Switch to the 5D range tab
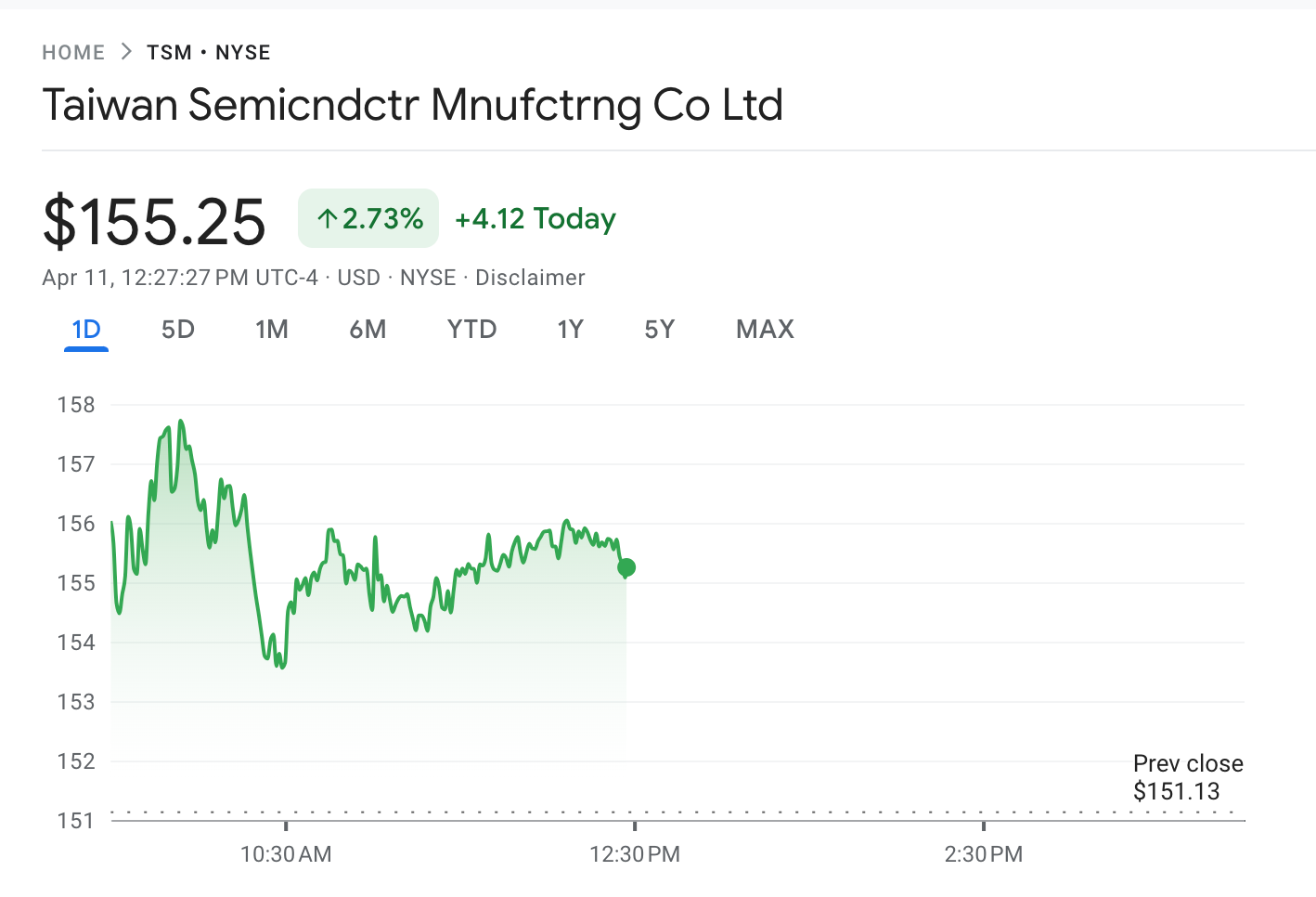This screenshot has width=1316, height=897. point(178,330)
